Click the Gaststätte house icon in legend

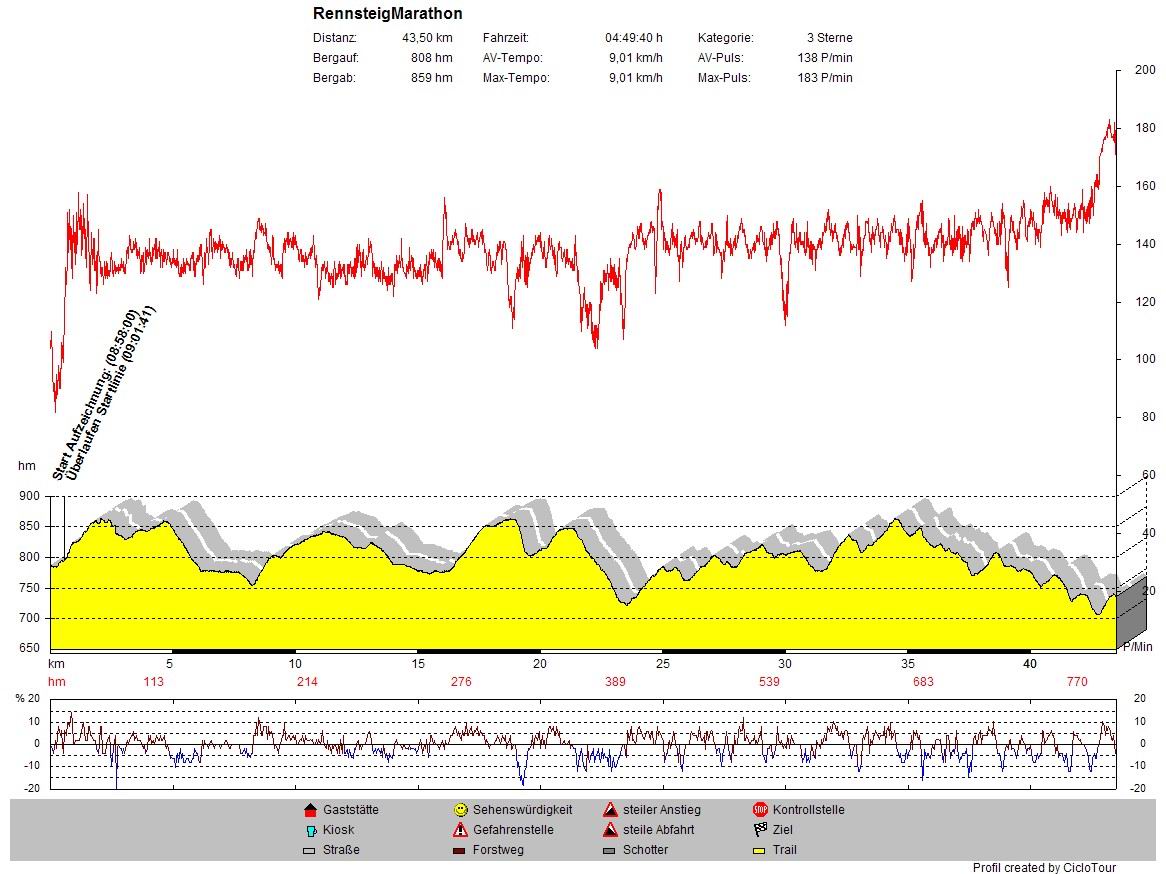(310, 810)
